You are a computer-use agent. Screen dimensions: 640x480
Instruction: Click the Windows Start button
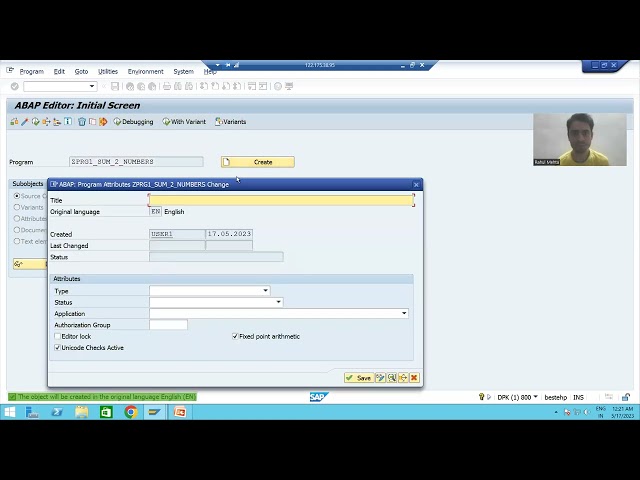(9, 412)
